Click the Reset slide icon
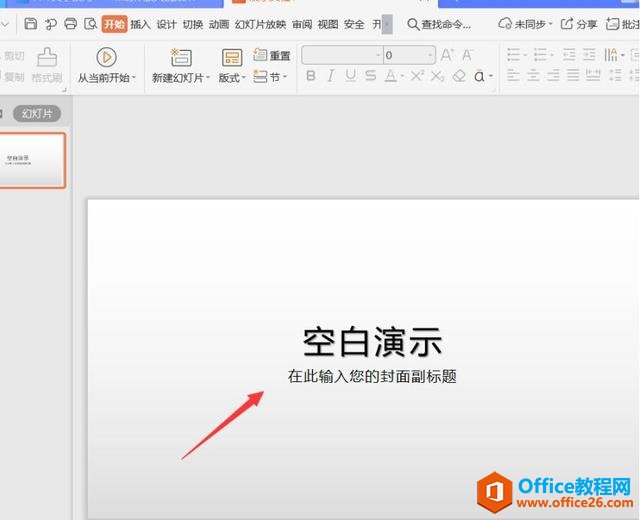640x520 pixels. coord(272,56)
